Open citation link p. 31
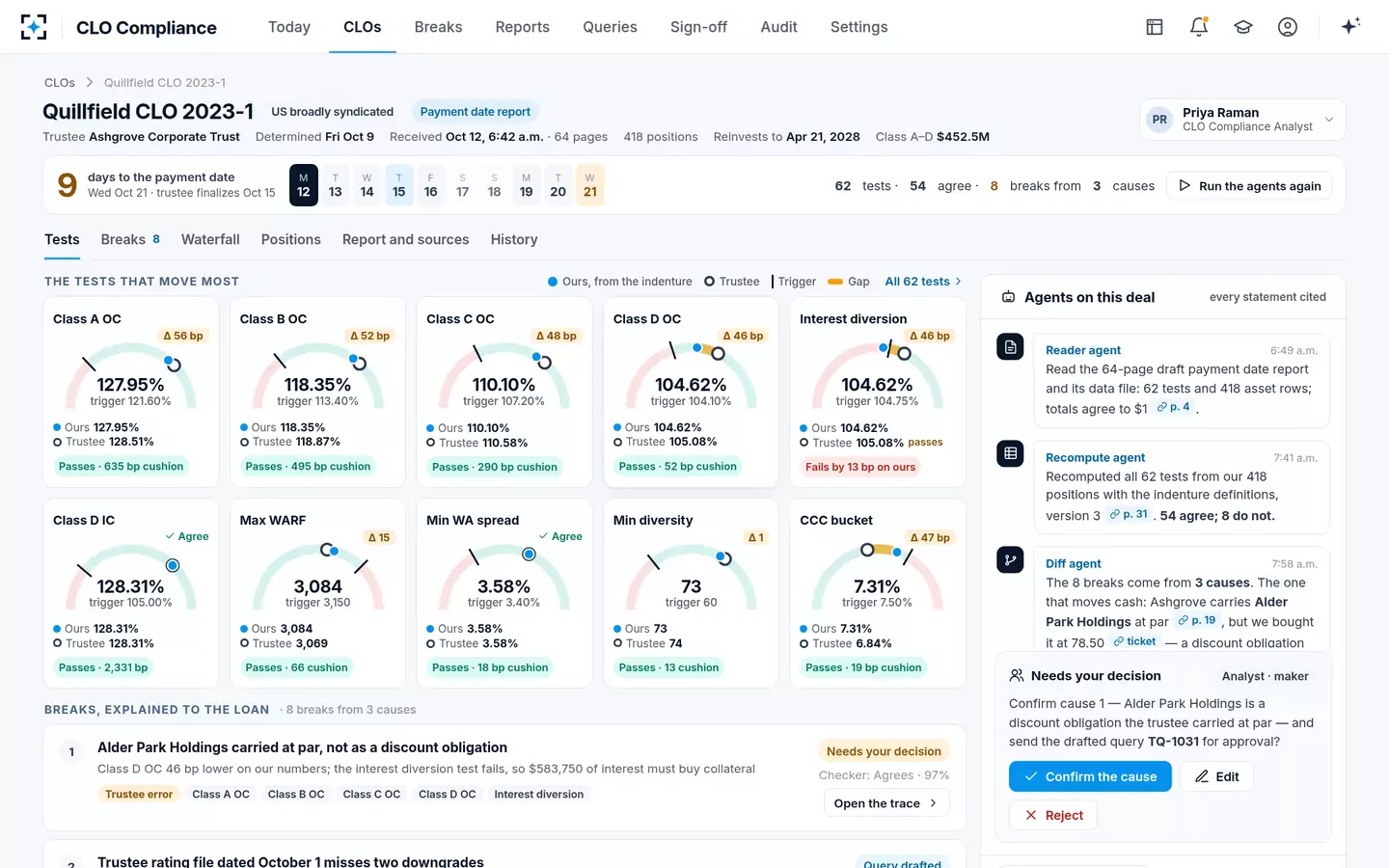Viewport: 1389px width, 868px height. [1129, 515]
